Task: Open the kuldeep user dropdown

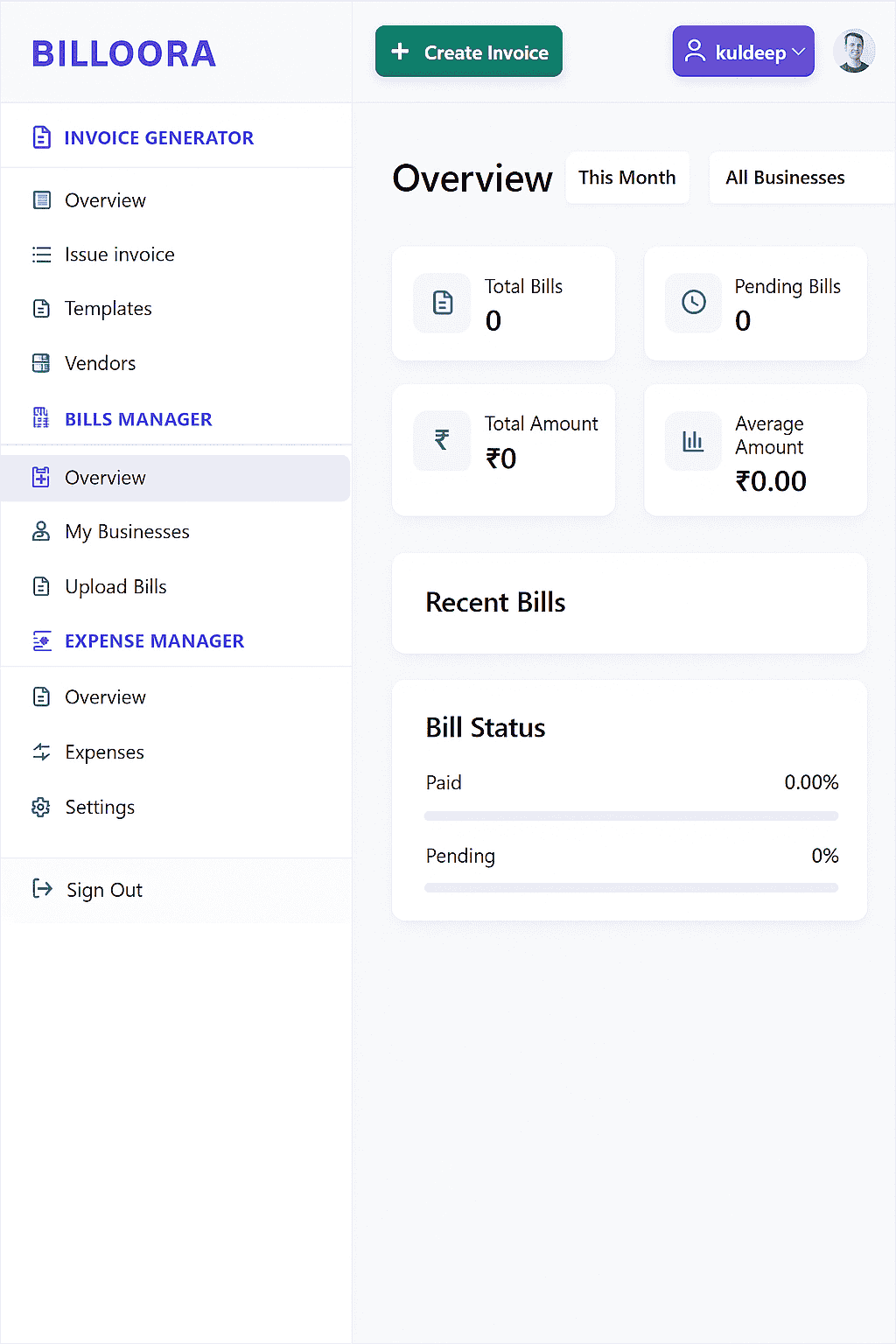Action: 743,52
